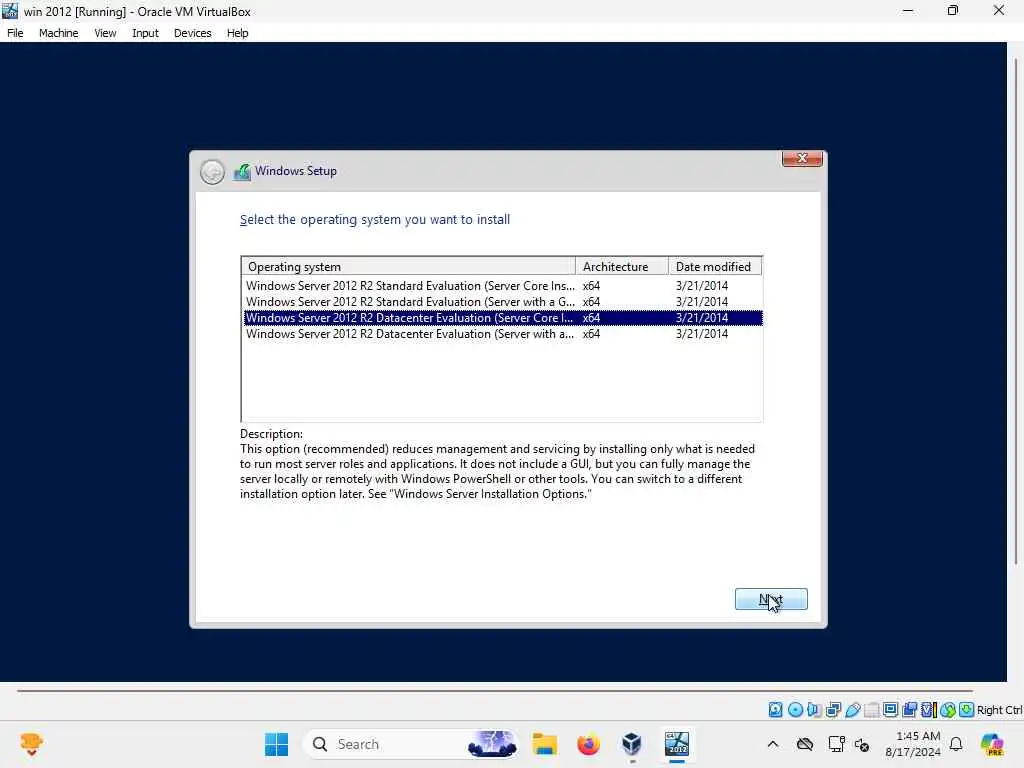This screenshot has height=768, width=1024.
Task: Click the Next button
Action: coord(771,599)
